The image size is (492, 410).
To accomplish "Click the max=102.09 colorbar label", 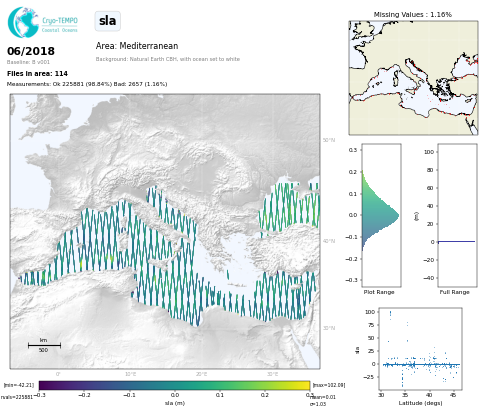I will point(329,385).
